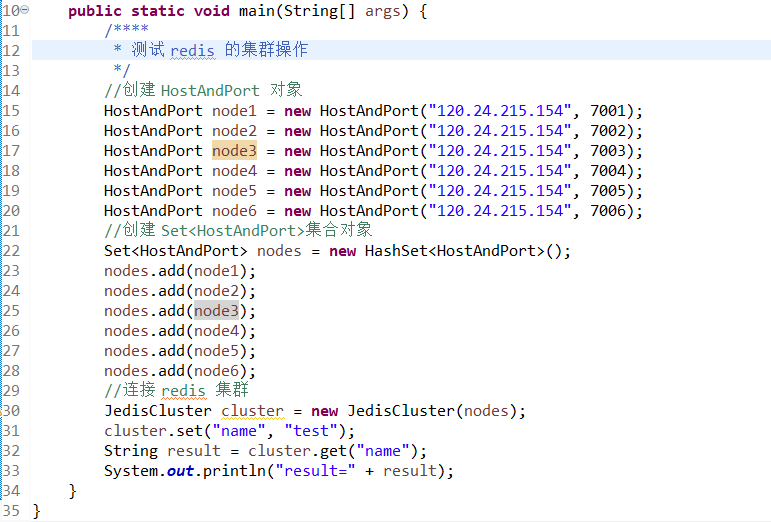Click nodes.add(node6) on line 28
The image size is (771, 522).
click(x=176, y=371)
